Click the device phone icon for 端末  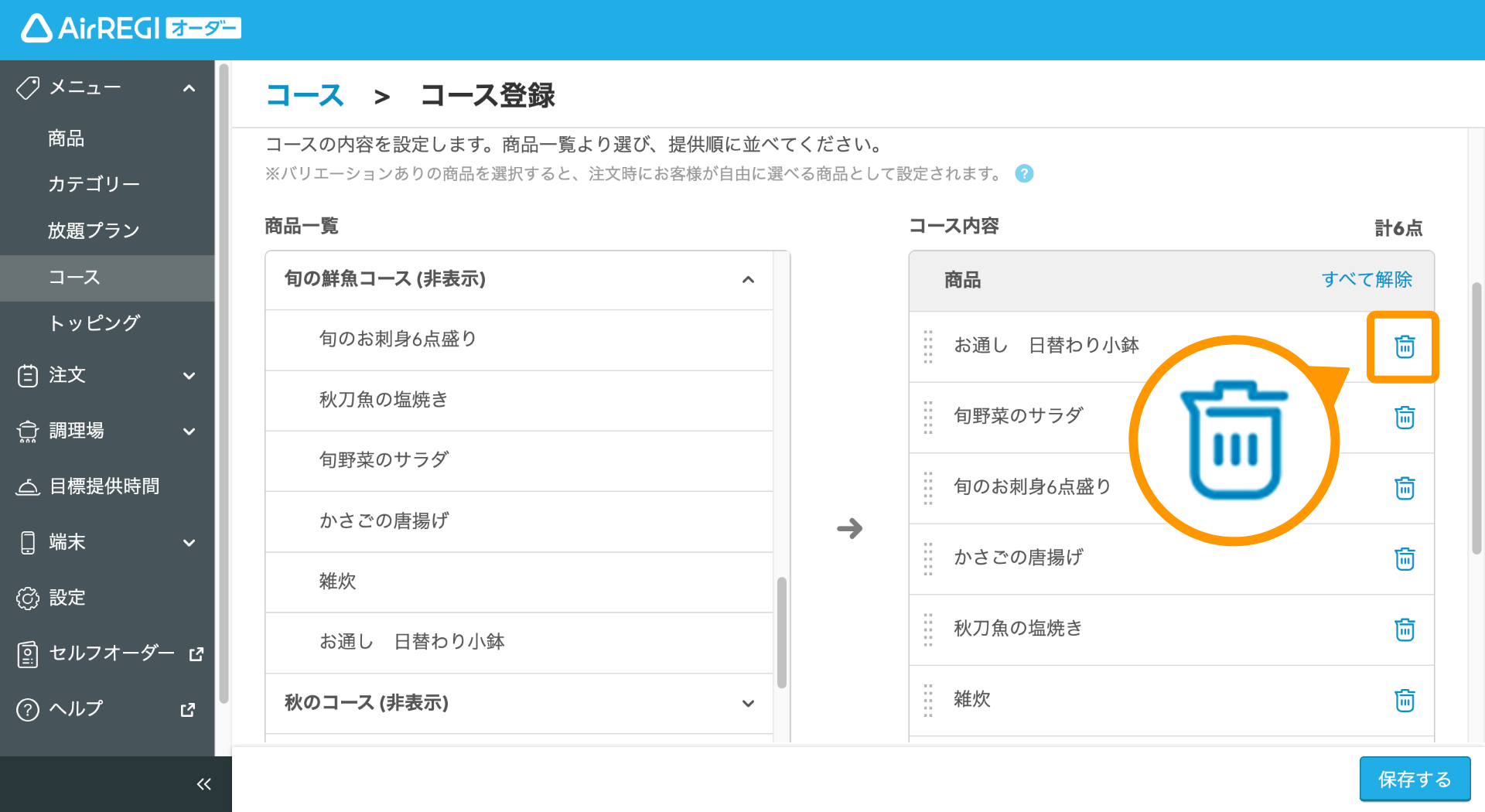pyautogui.click(x=28, y=543)
